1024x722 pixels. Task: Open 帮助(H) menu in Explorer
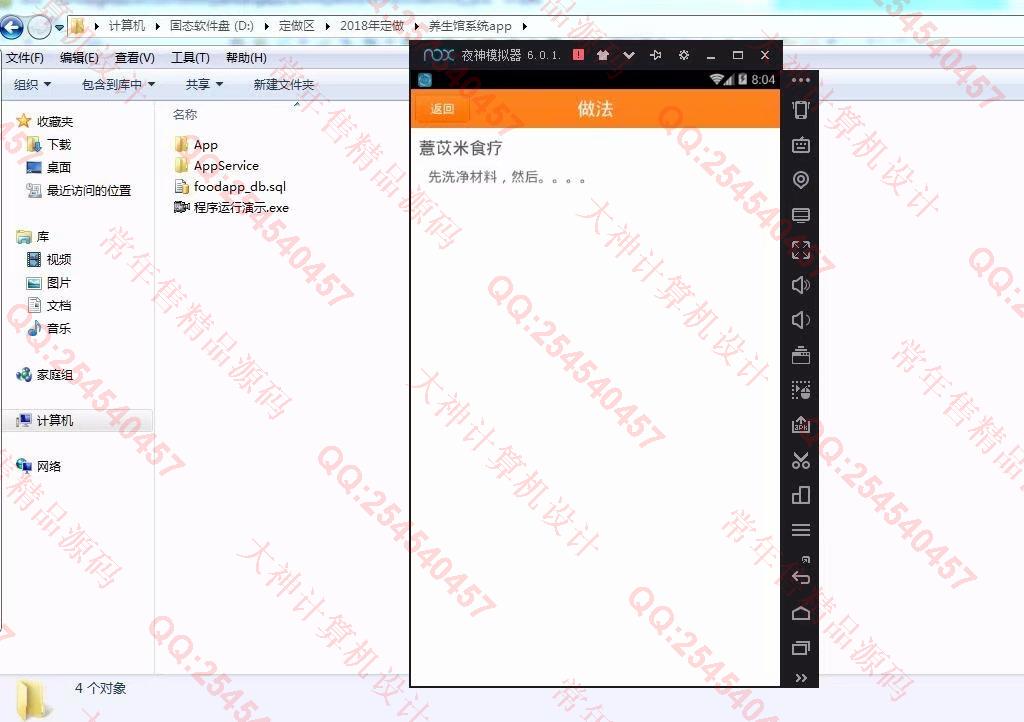pyautogui.click(x=246, y=57)
